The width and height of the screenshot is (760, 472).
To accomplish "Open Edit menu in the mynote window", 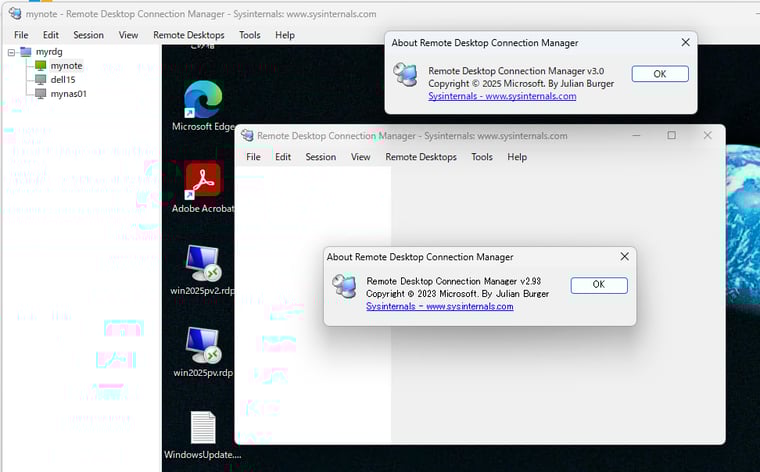I will [50, 35].
